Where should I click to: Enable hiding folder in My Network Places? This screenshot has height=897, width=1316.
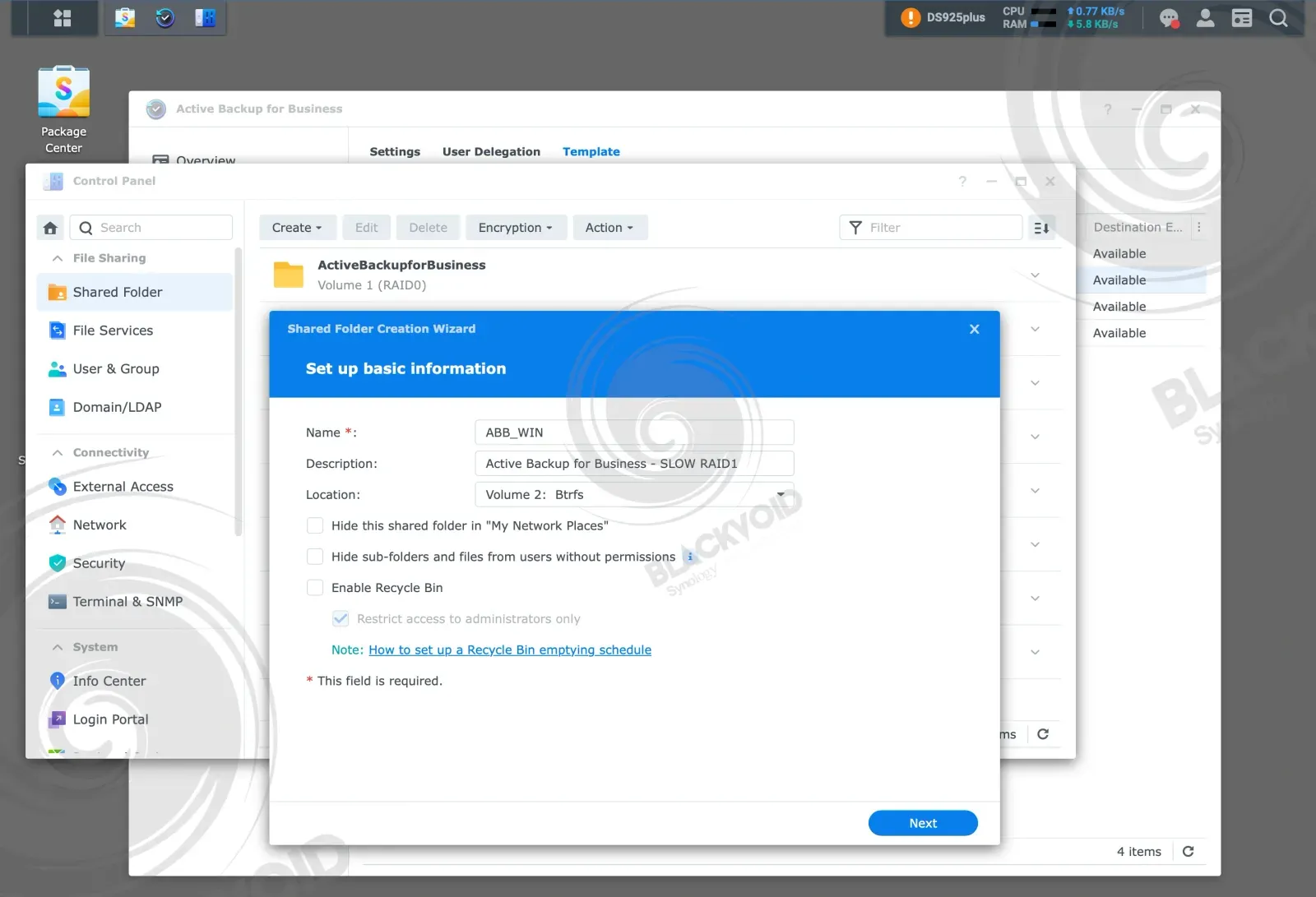(x=315, y=525)
